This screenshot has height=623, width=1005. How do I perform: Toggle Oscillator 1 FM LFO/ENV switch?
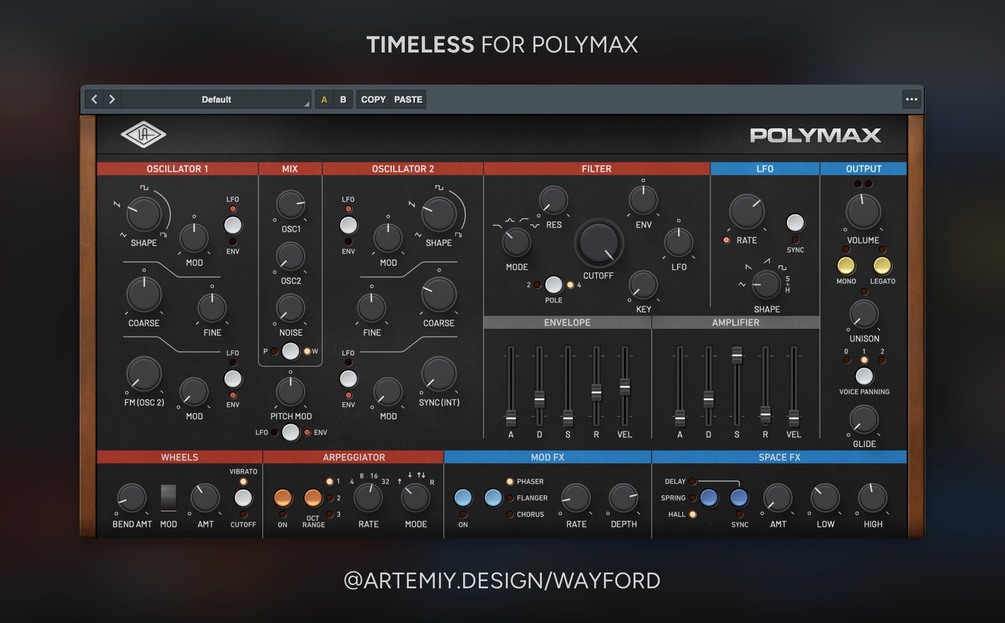coord(233,378)
